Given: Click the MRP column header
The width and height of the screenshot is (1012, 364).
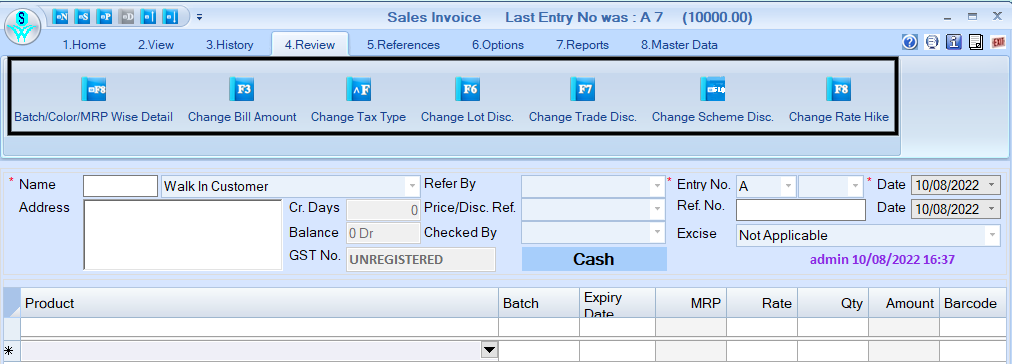Looking at the screenshot, I should 691,303.
